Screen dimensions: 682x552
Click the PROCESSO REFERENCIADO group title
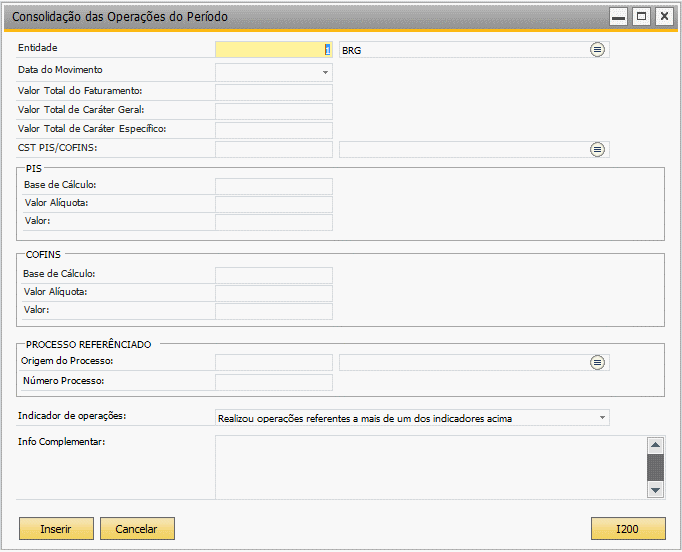[x=89, y=345]
